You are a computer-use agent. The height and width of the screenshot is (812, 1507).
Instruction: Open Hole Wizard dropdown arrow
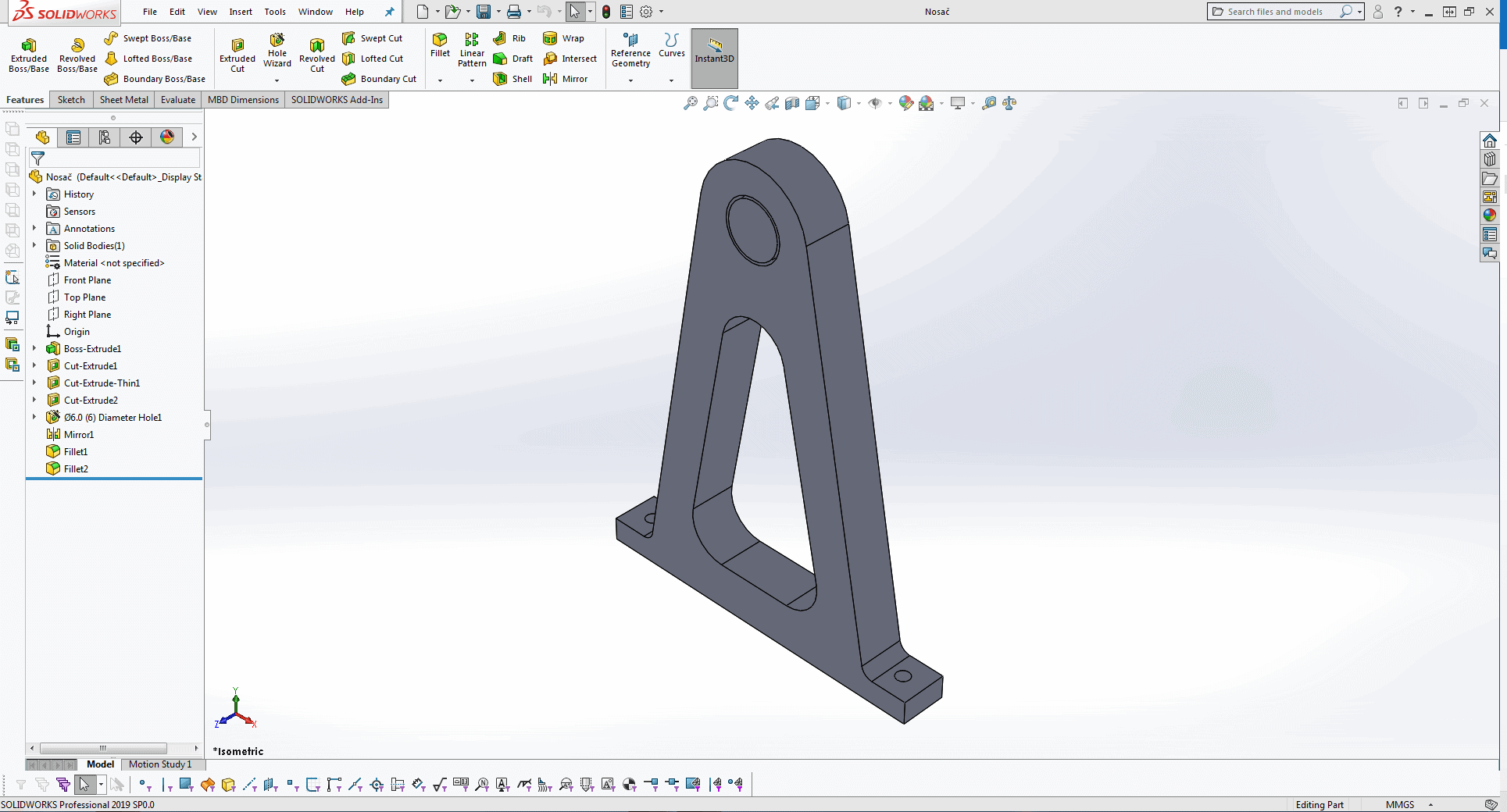pyautogui.click(x=277, y=80)
